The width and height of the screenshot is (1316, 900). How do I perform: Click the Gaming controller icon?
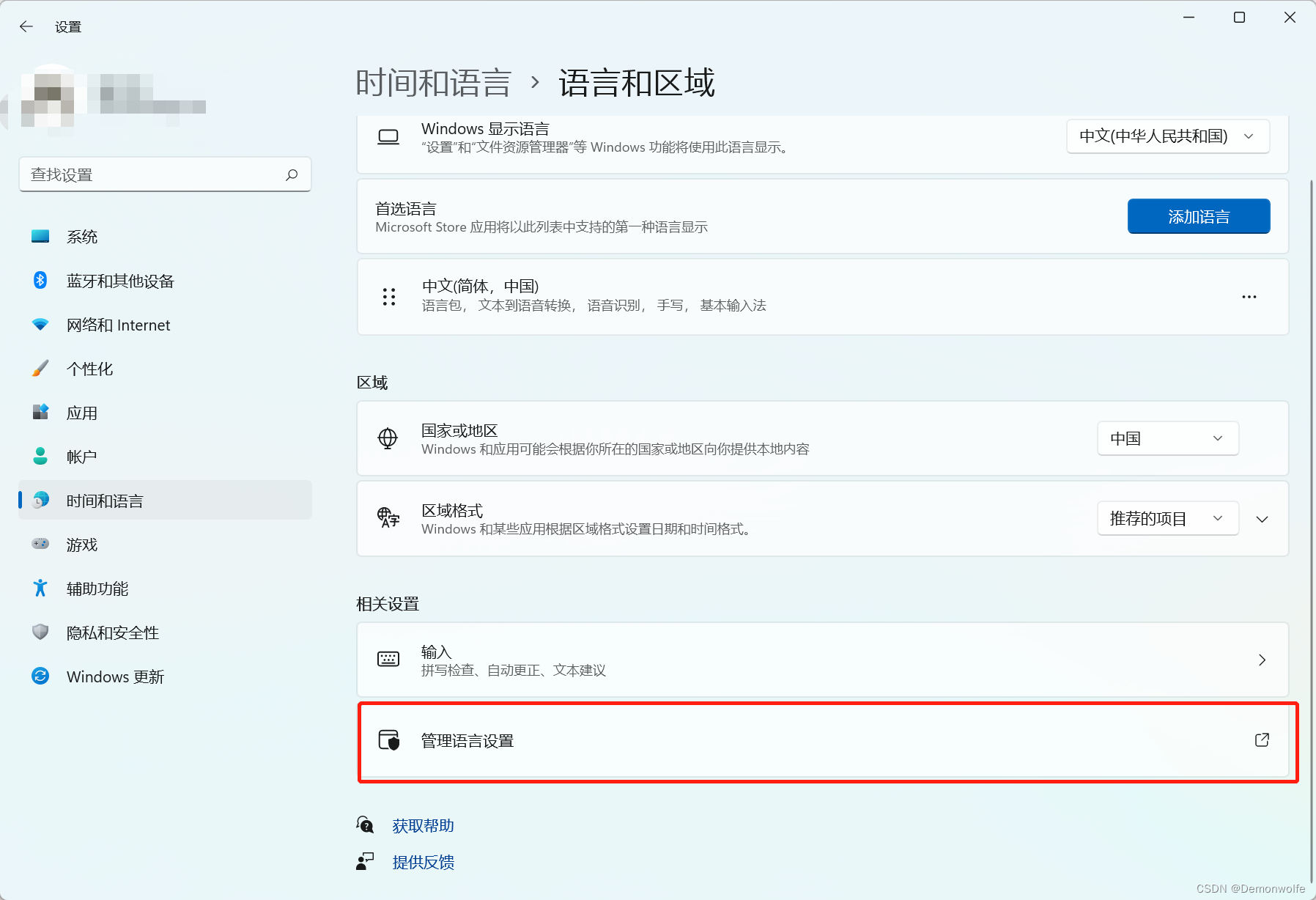40,544
